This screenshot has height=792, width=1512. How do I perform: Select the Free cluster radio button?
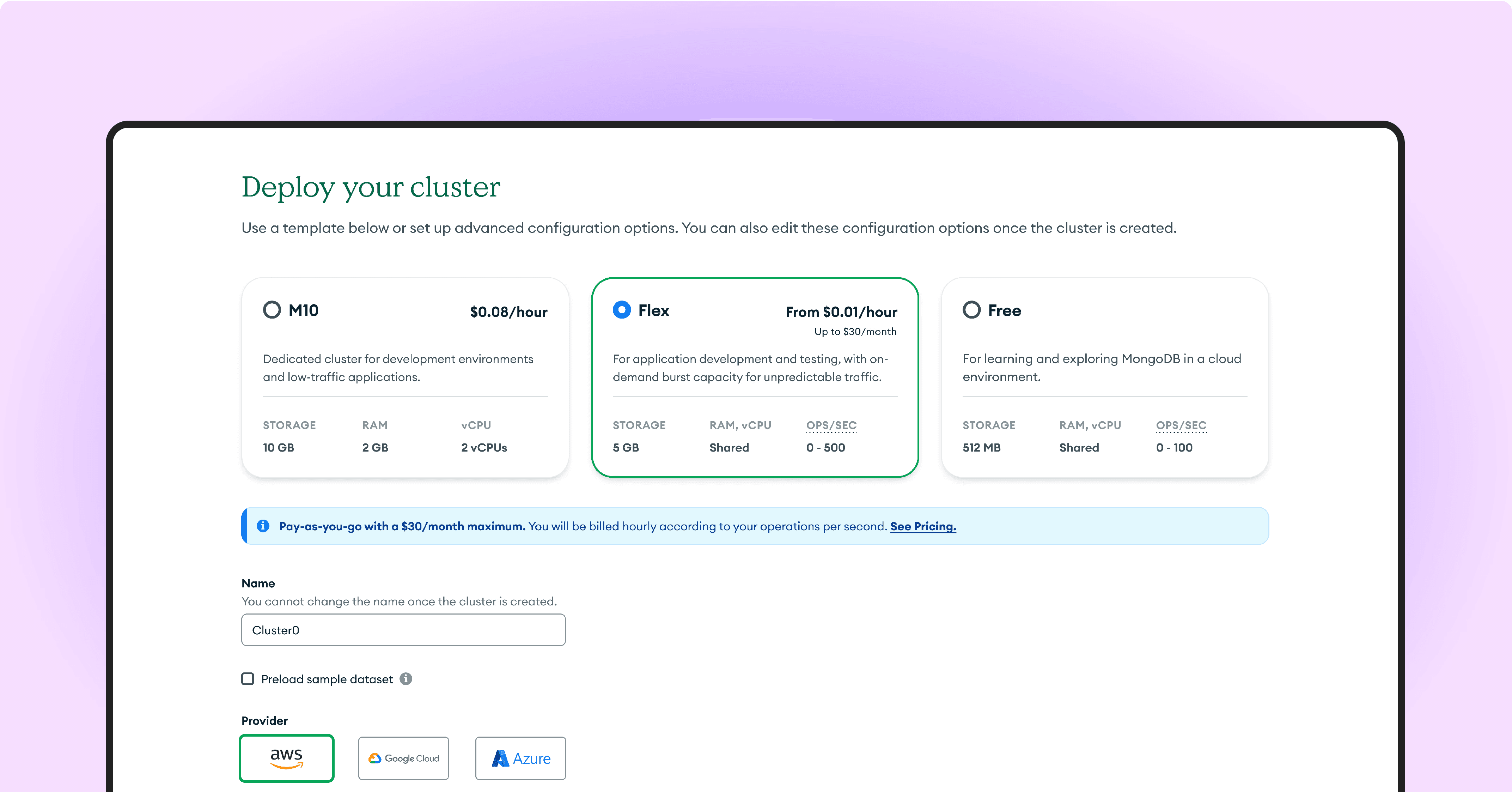[x=971, y=310]
